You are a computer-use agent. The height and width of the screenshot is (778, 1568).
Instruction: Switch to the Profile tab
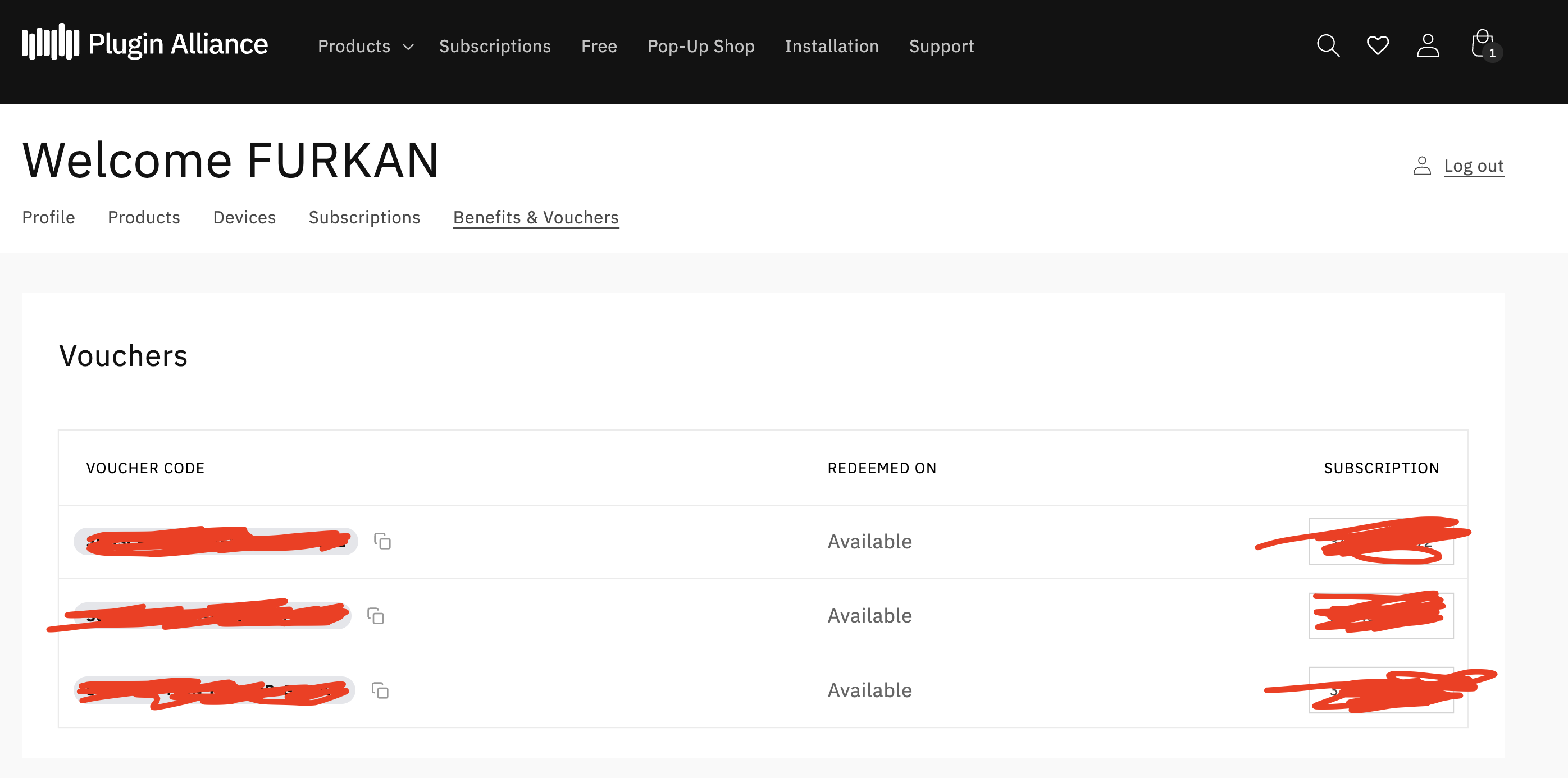coord(49,218)
